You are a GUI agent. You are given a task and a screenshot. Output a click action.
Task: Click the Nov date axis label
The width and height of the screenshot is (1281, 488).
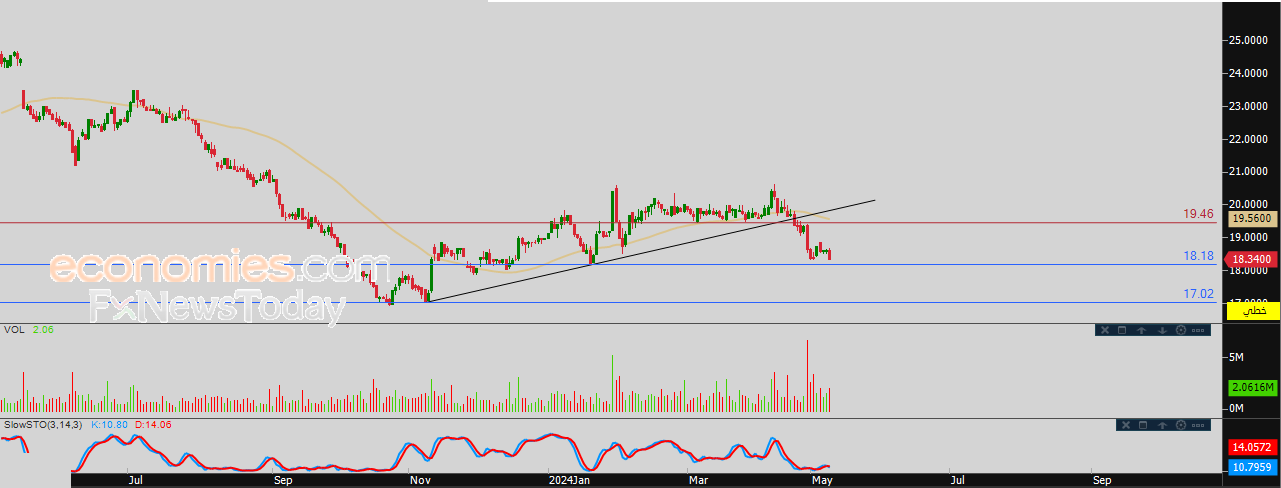420,480
